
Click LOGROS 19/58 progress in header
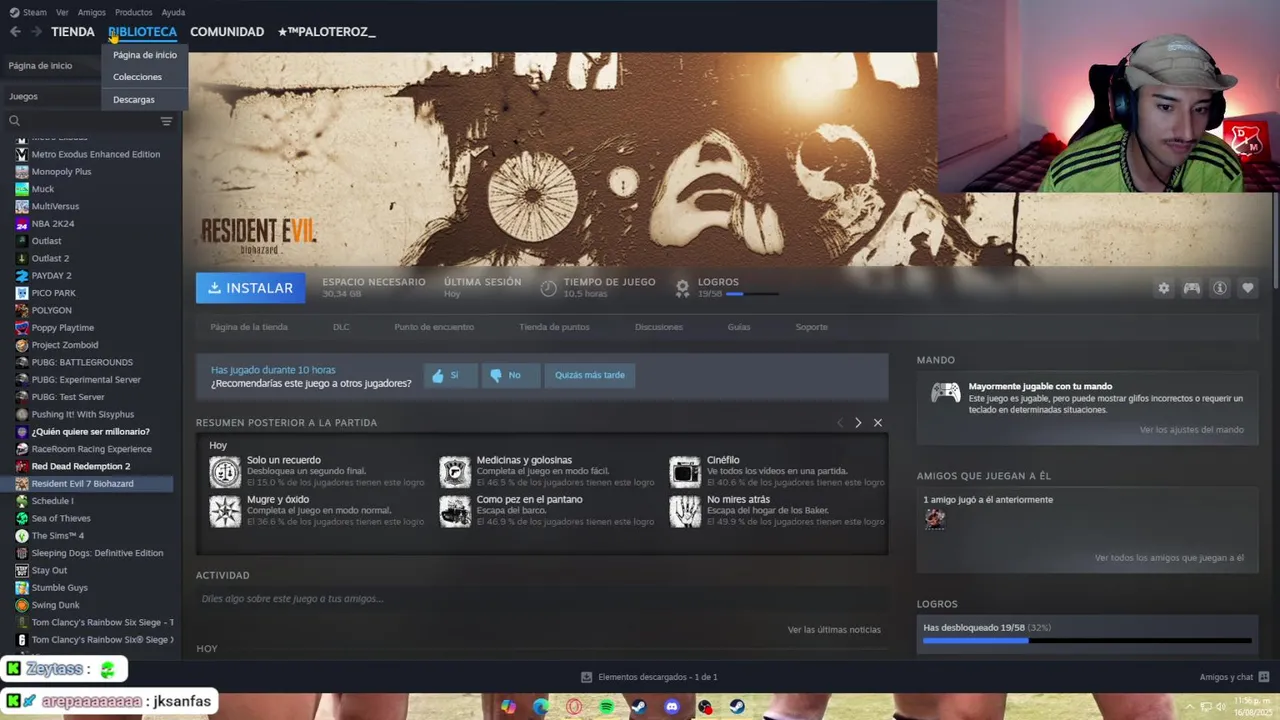coord(728,288)
